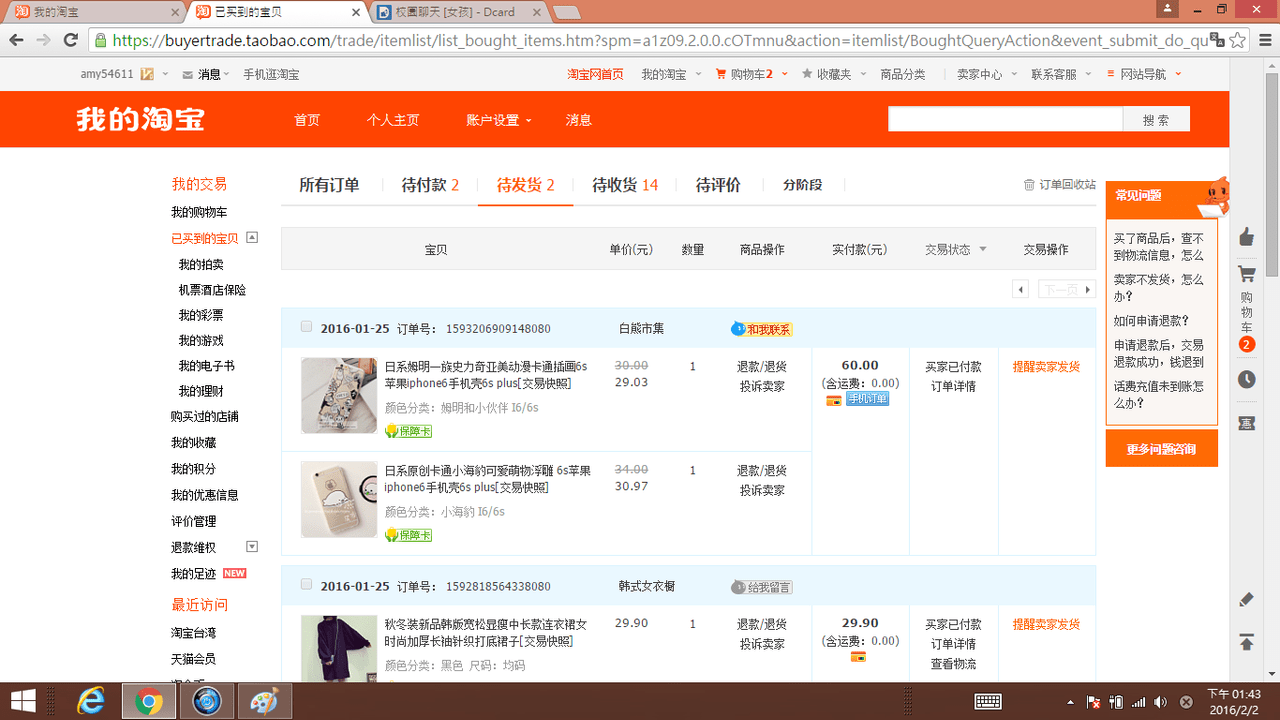
Task: Open the 收藏夹 dropdown in top navigation
Action: (833, 74)
